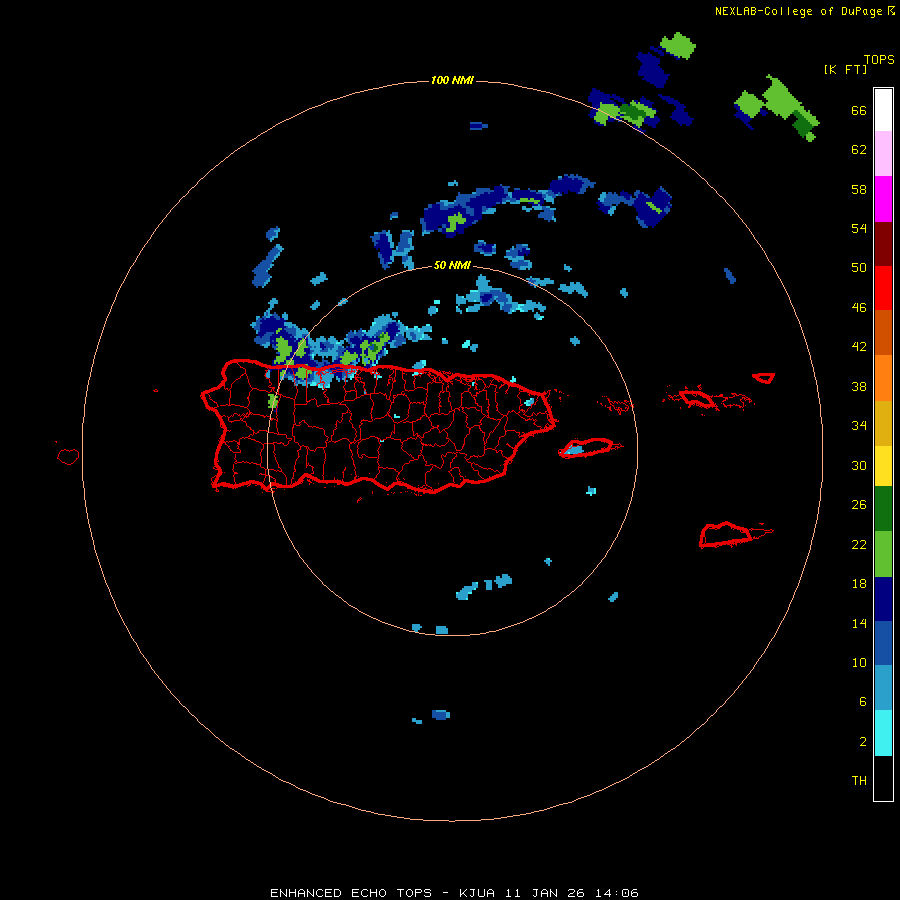The width and height of the screenshot is (900, 900).
Task: Click the 2 value on legend scale
Action: click(863, 742)
